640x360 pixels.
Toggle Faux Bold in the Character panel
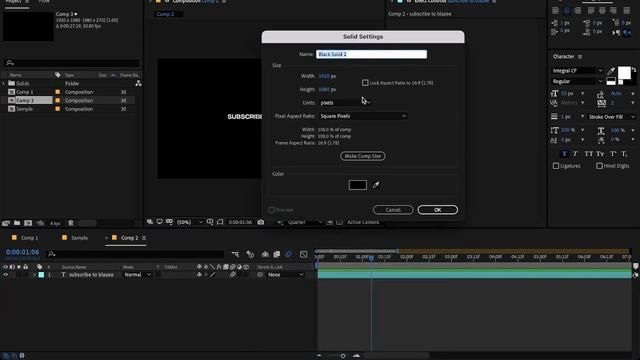coord(564,154)
